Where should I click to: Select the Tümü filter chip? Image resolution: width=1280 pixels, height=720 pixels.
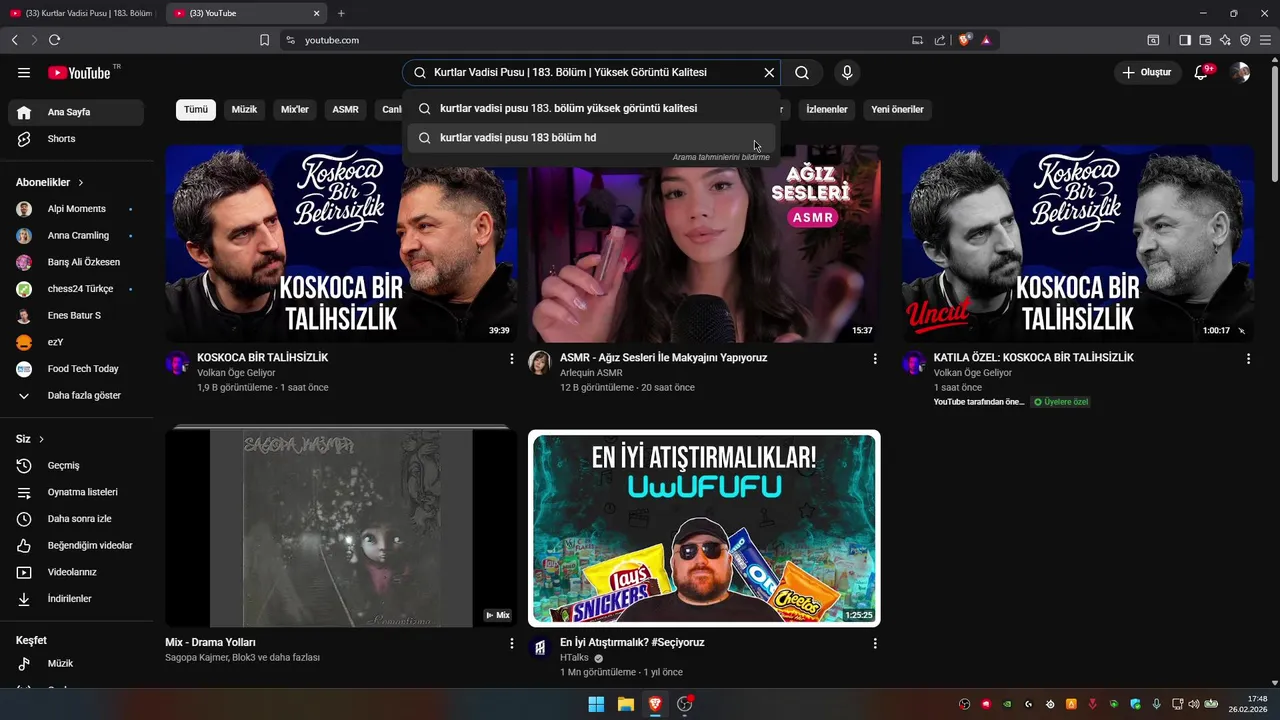[x=196, y=110]
